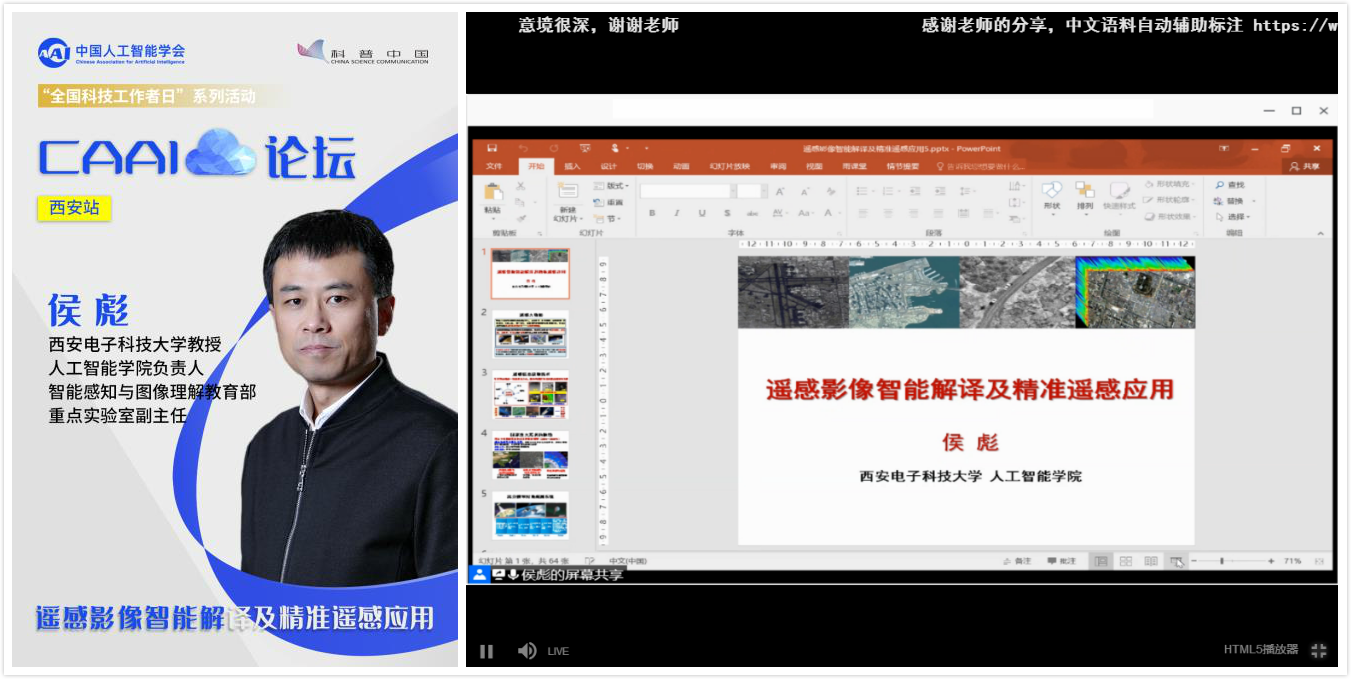Exit fullscreen using the player corner icon

pos(1318,650)
